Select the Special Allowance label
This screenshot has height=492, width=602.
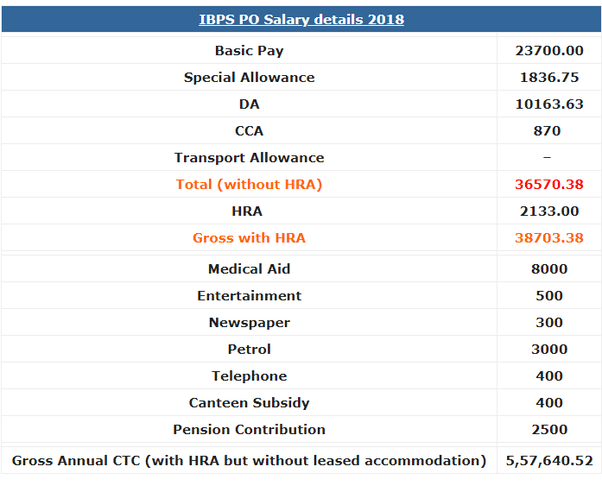[249, 78]
